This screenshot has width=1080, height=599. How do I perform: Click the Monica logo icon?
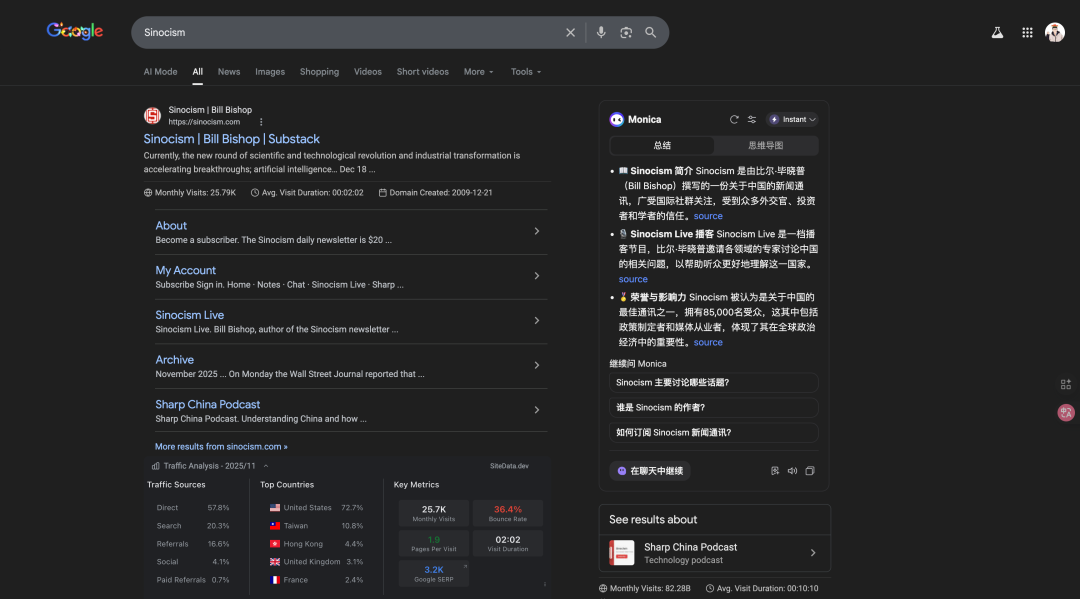[x=616, y=119]
